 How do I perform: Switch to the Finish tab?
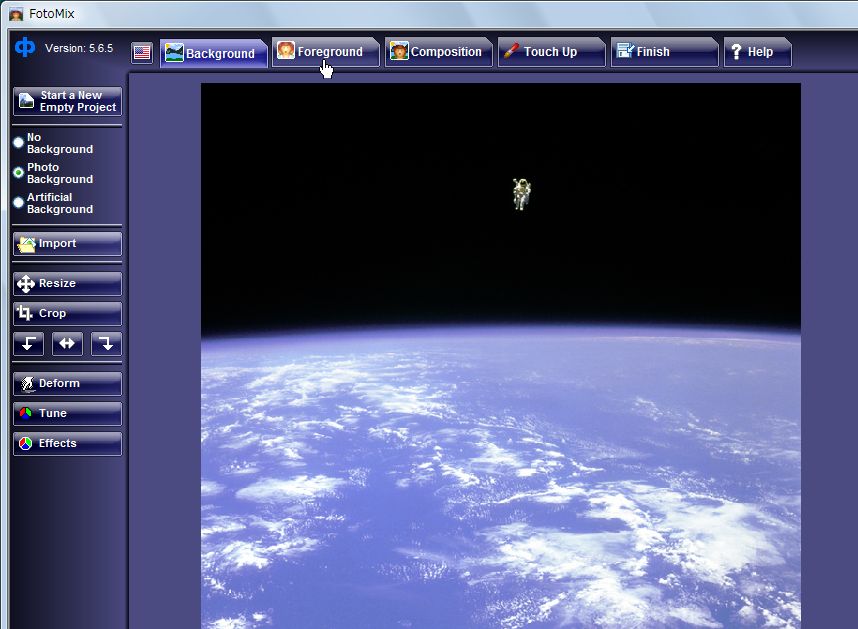tap(664, 52)
